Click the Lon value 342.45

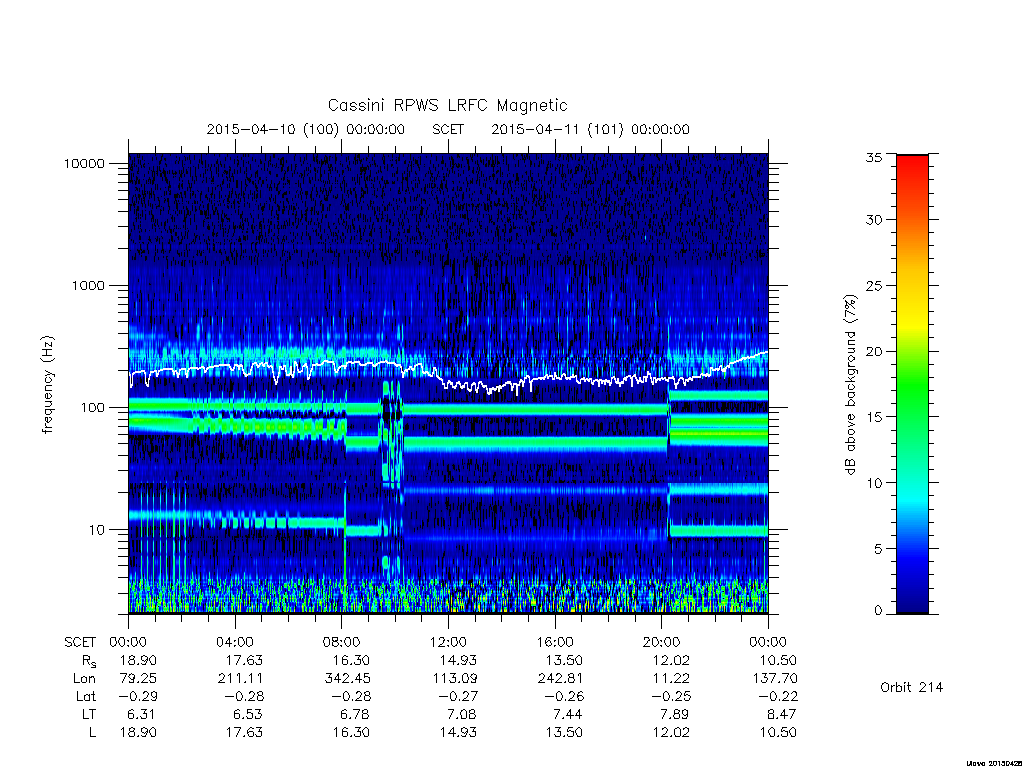coord(347,679)
